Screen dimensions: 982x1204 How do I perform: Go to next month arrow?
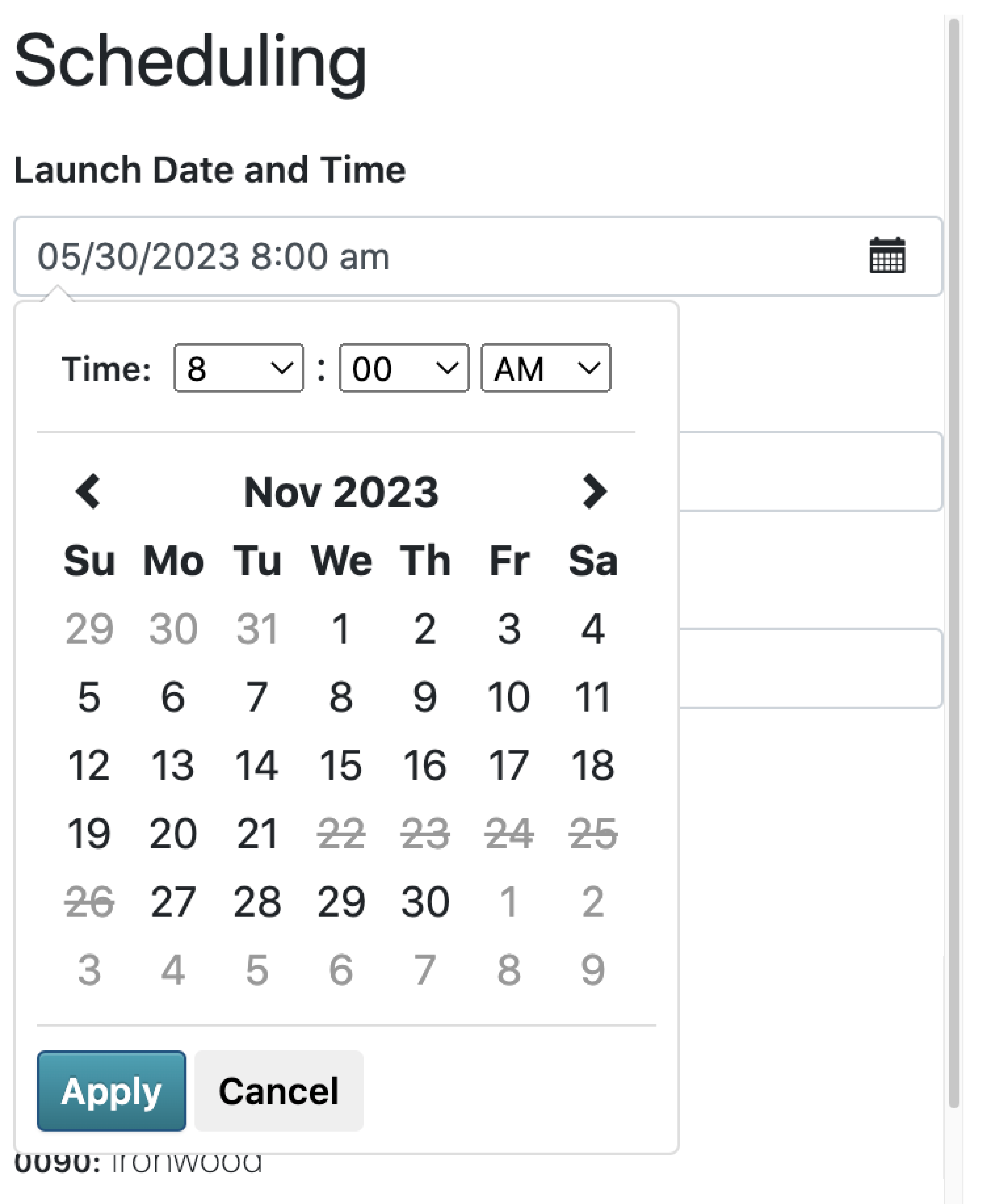[x=595, y=491]
